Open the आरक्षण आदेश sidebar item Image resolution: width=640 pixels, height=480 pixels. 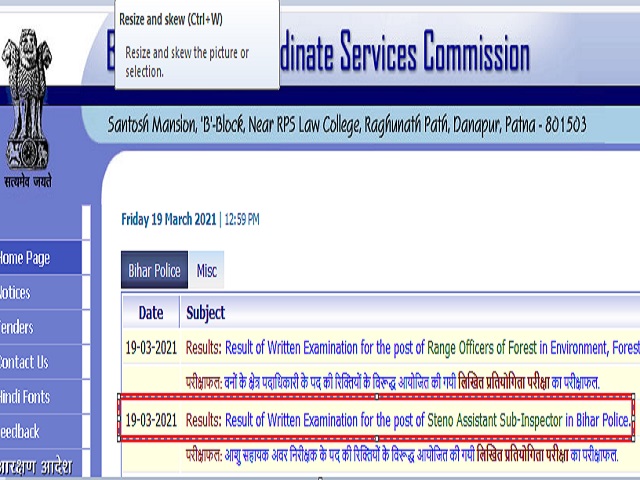pos(40,464)
